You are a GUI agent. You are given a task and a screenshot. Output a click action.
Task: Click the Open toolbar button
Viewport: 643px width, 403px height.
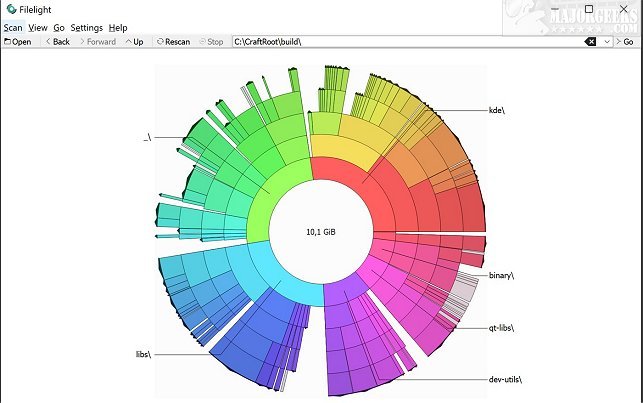pyautogui.click(x=18, y=42)
